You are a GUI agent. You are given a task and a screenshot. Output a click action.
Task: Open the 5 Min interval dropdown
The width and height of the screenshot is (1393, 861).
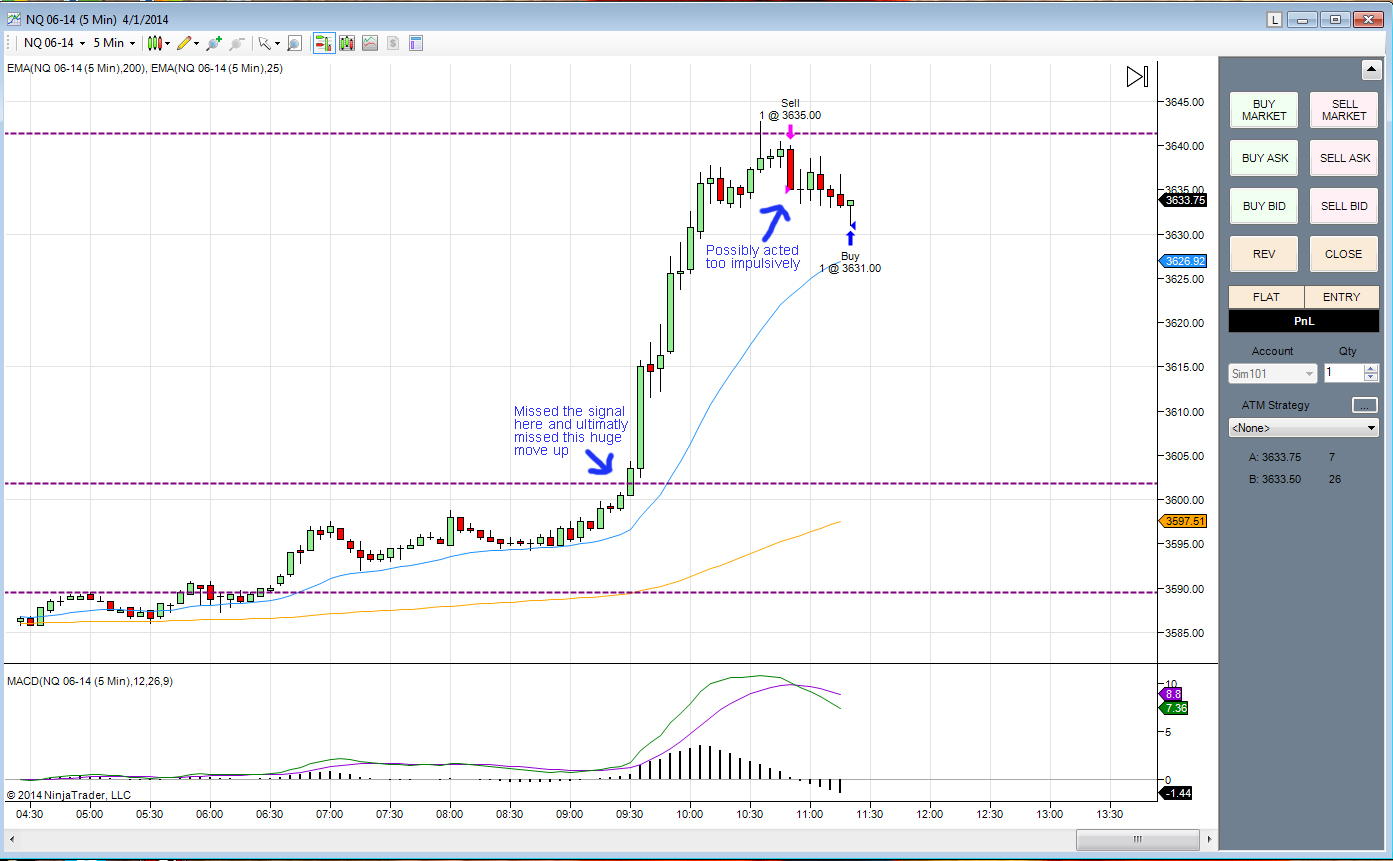[x=114, y=43]
